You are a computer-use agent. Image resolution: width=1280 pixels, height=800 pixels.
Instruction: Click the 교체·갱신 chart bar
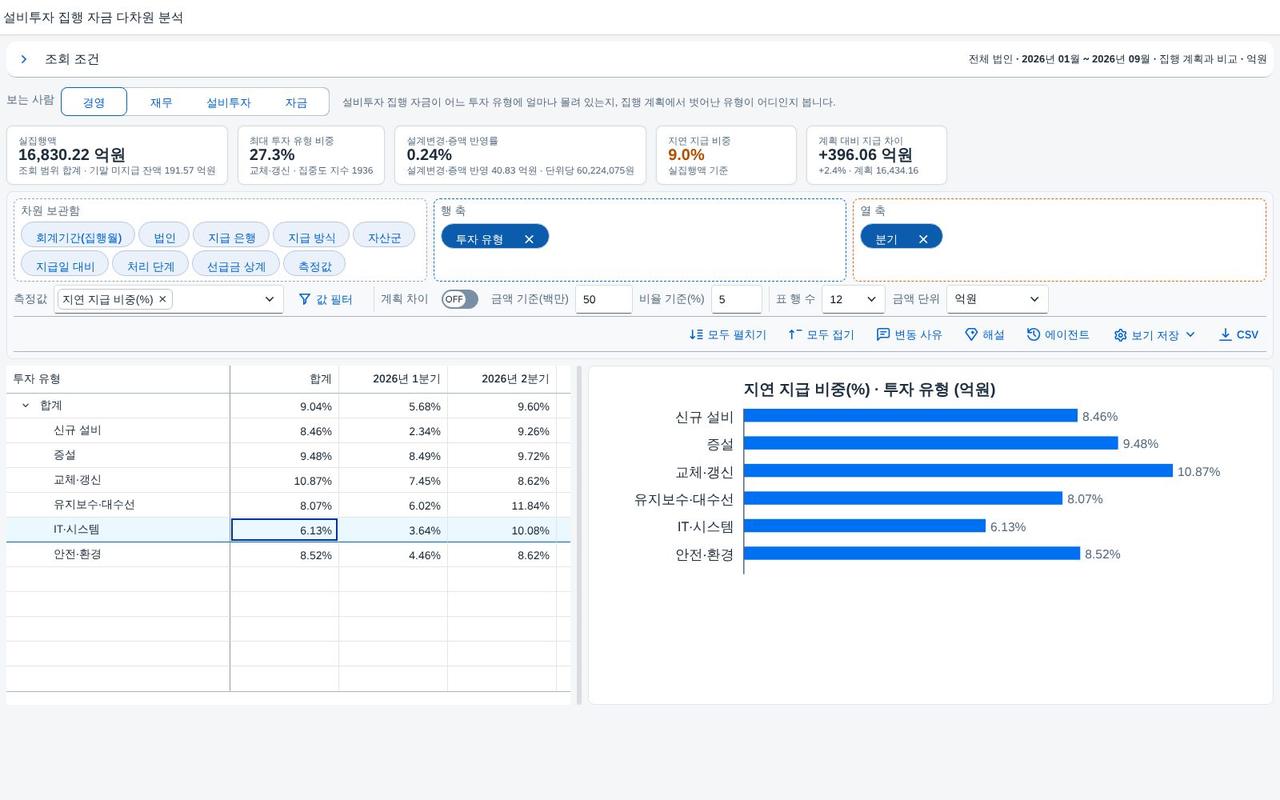958,471
